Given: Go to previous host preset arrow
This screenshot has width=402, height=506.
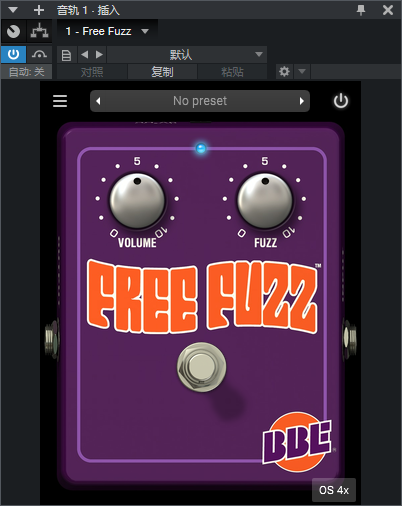Looking at the screenshot, I should tap(85, 54).
